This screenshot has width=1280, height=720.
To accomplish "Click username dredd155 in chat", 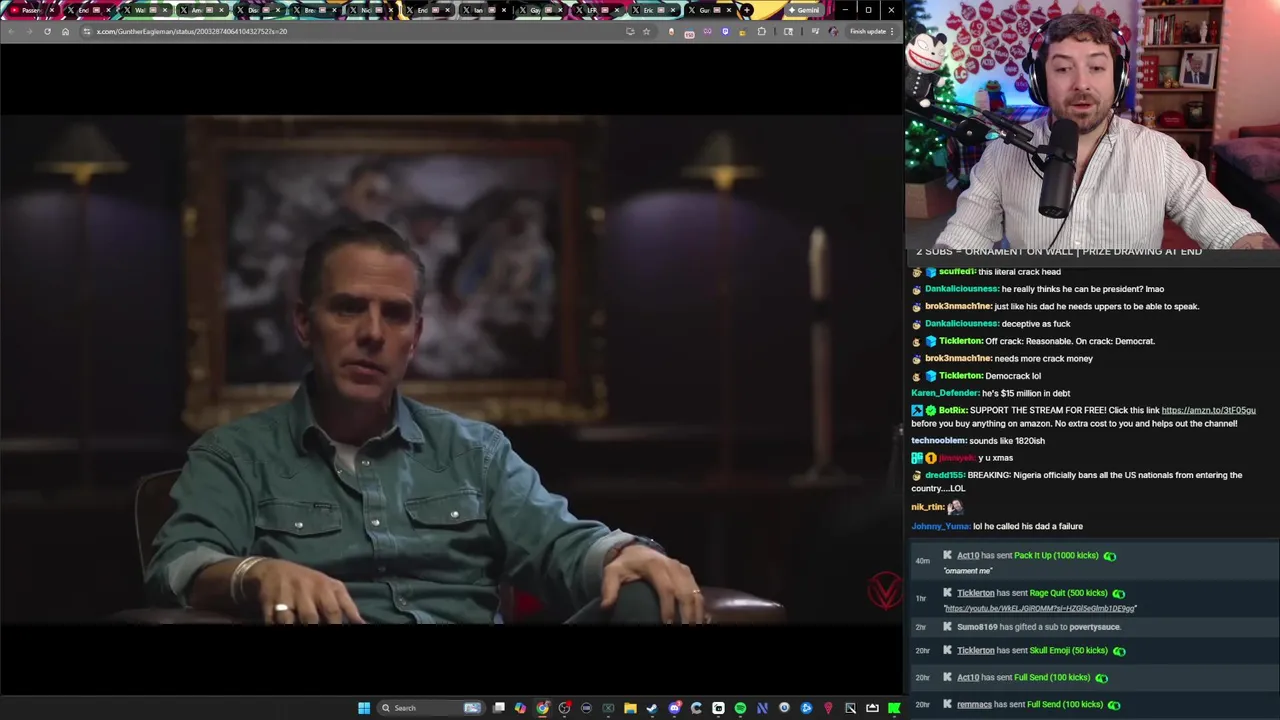I will pyautogui.click(x=944, y=475).
